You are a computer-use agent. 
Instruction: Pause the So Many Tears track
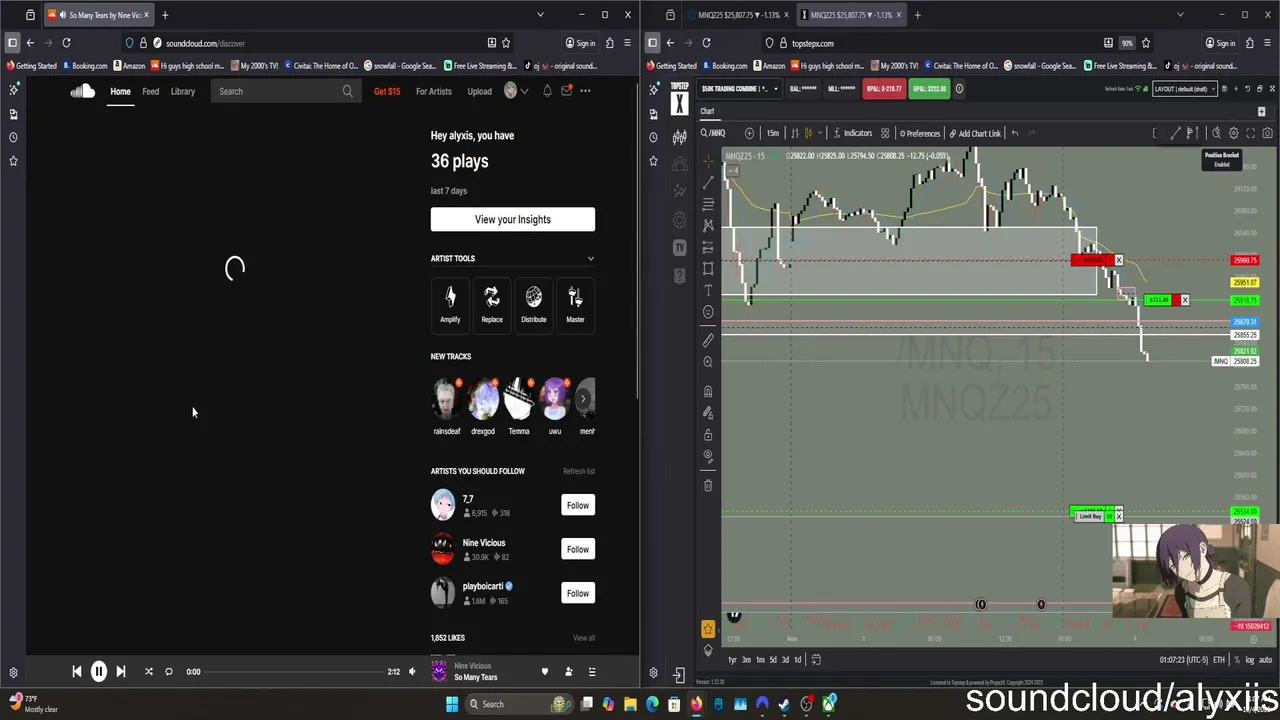pyautogui.click(x=99, y=672)
